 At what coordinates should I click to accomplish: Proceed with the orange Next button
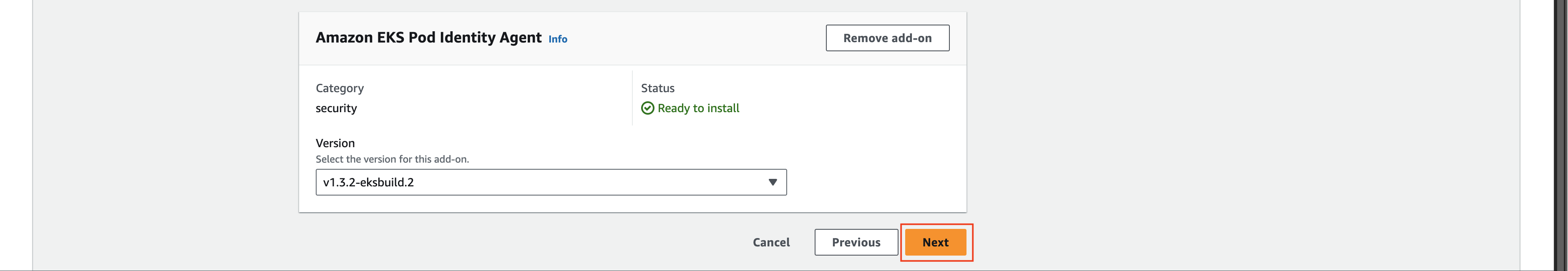[936, 242]
